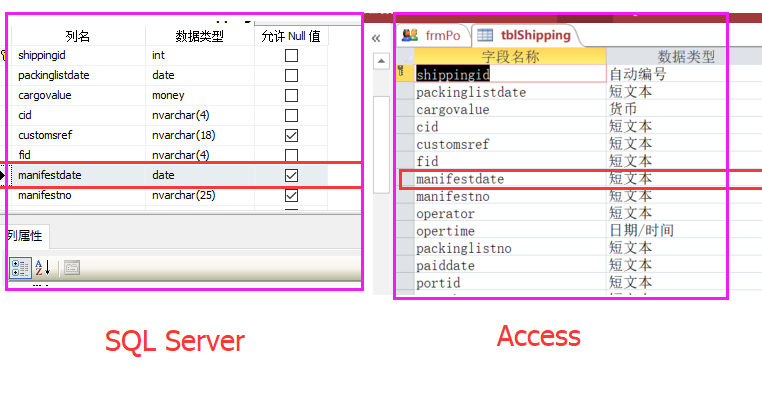Click the primary key icon beside Access shippingid
The height and width of the screenshot is (403, 762).
point(401,71)
